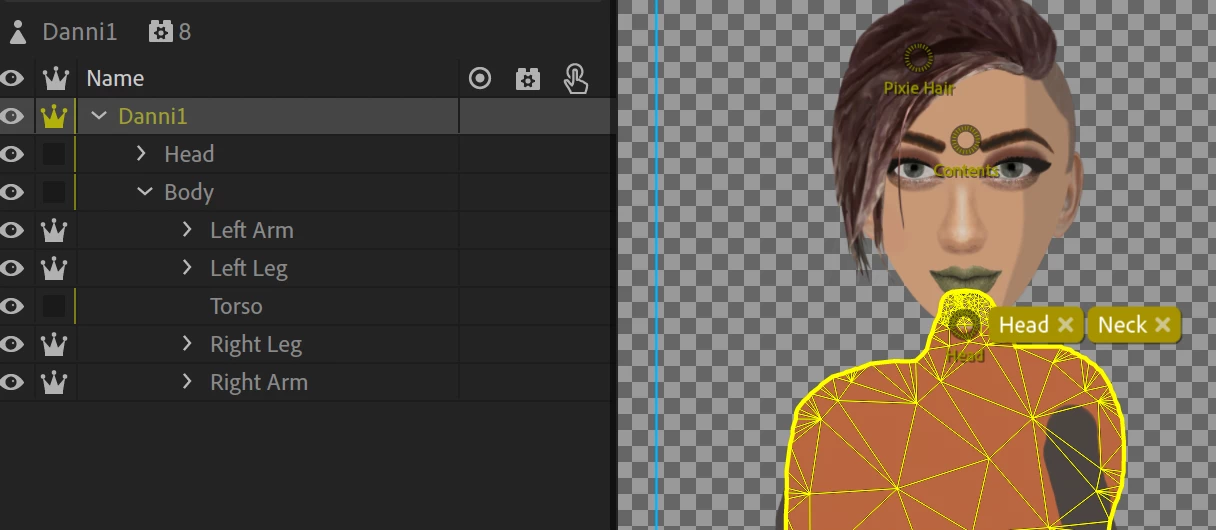This screenshot has width=1216, height=530.
Task: Select the Head handle at the neck
Action: (965, 324)
